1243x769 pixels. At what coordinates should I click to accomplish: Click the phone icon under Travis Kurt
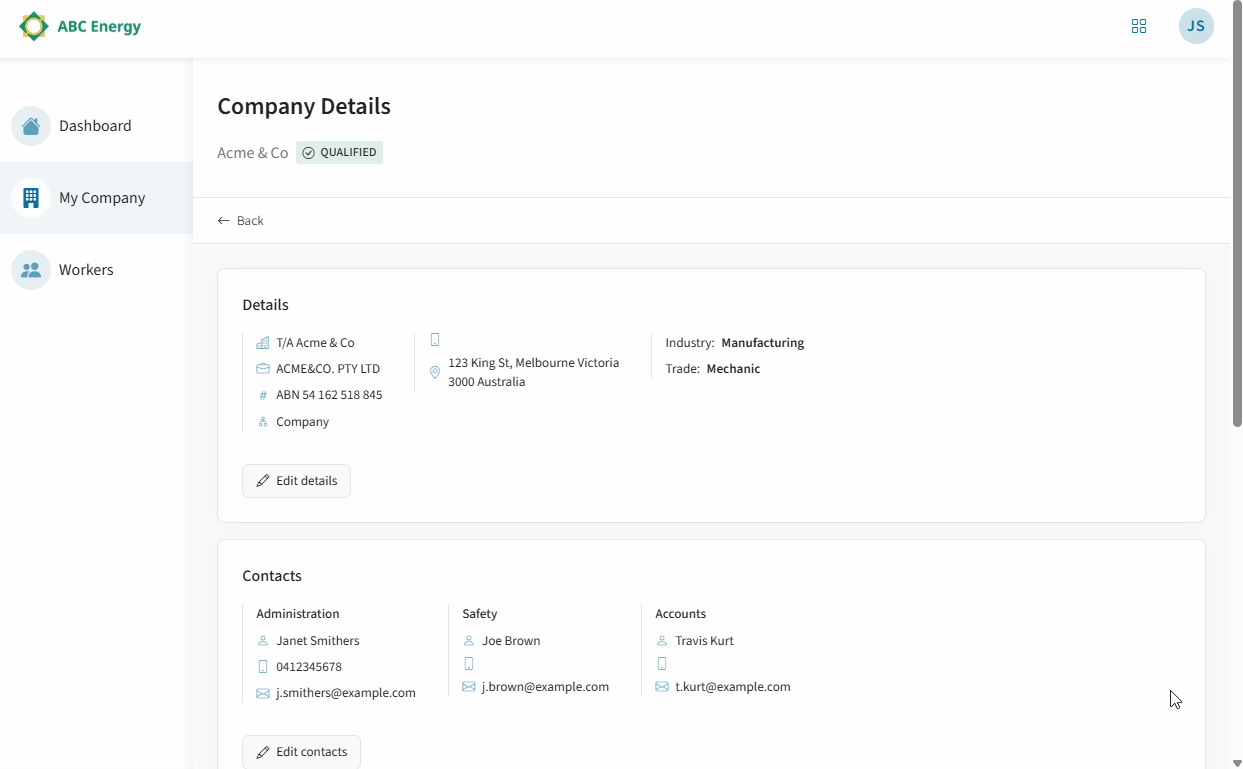pos(662,664)
